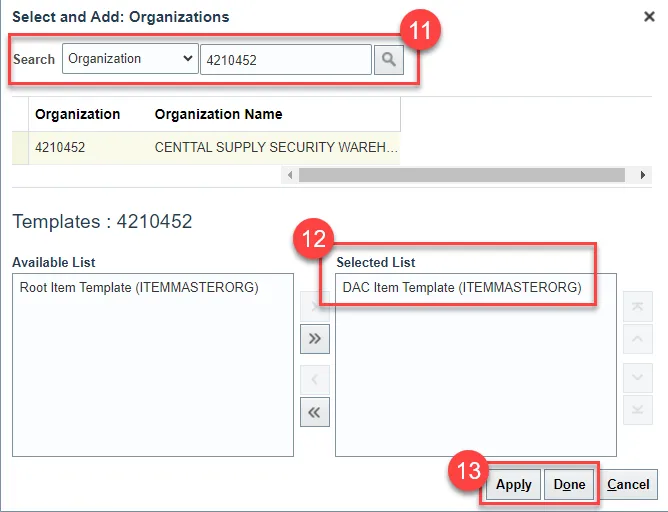
Task: Select Root Item Template in Available List
Action: [139, 288]
